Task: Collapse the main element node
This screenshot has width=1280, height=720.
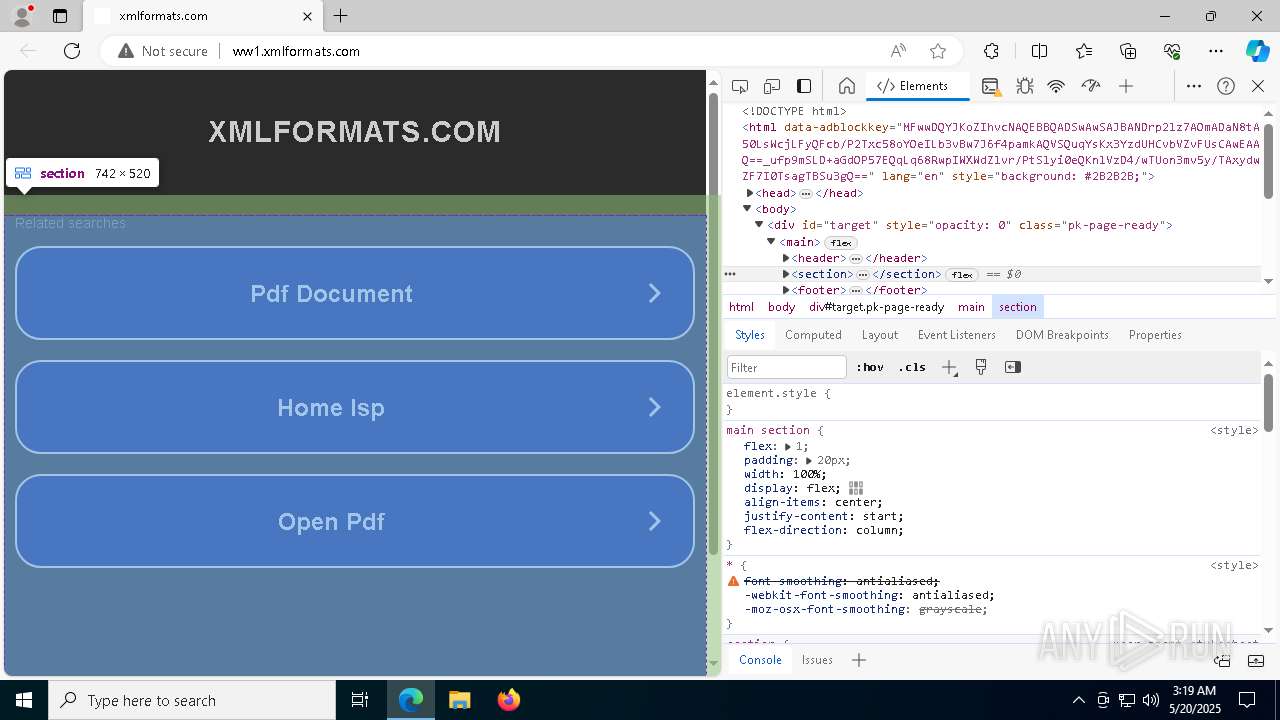Action: tap(771, 242)
